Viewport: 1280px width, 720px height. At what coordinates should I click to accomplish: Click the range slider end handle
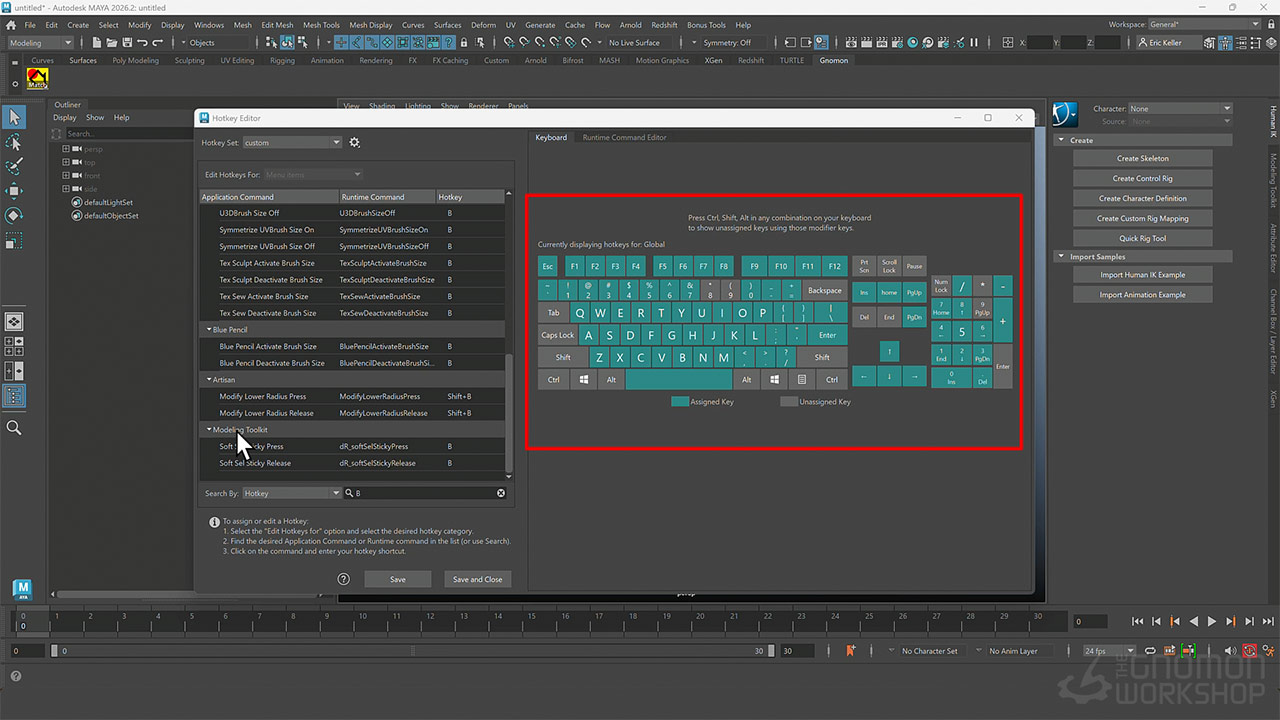pyautogui.click(x=771, y=651)
